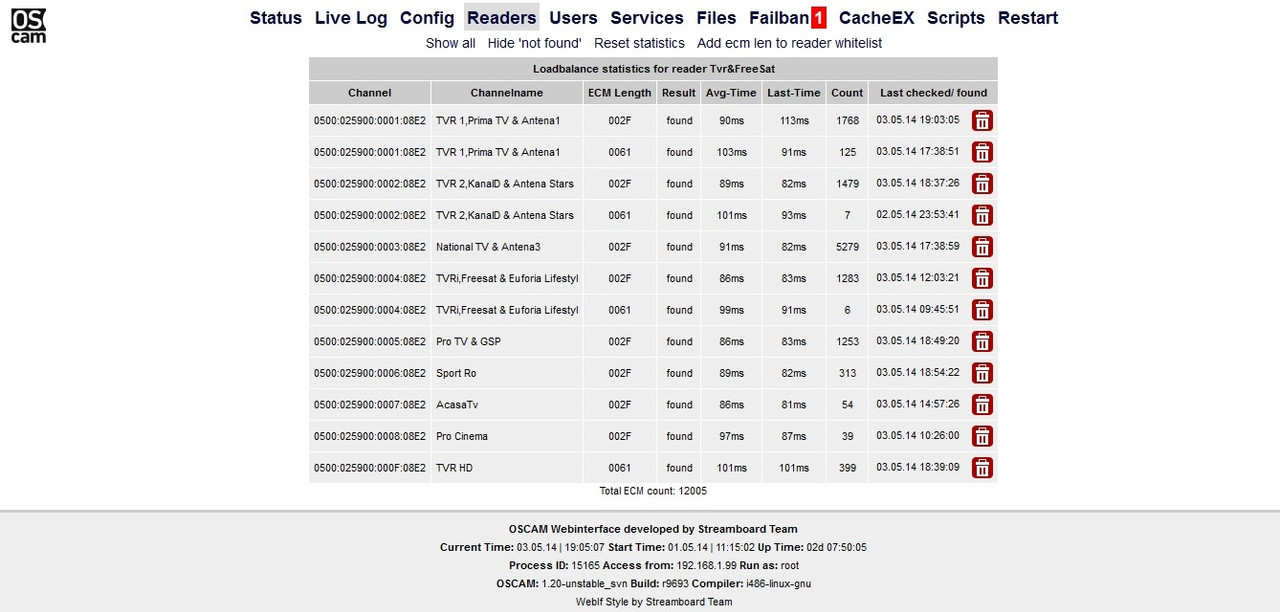The height and width of the screenshot is (612, 1280).
Task: Click channel name 'Sport Ro'
Action: point(456,373)
